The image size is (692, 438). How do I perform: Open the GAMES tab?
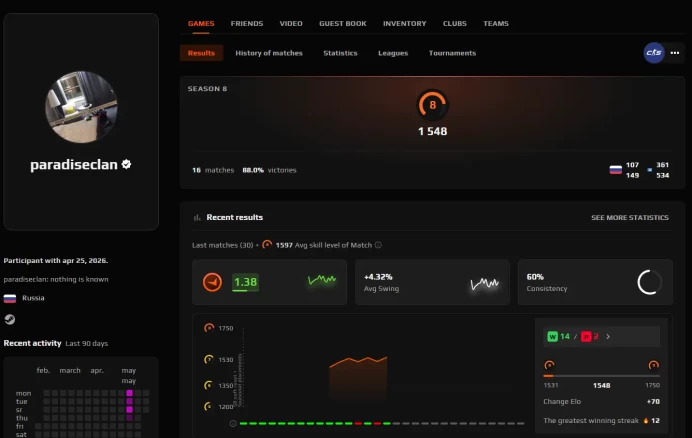click(201, 23)
